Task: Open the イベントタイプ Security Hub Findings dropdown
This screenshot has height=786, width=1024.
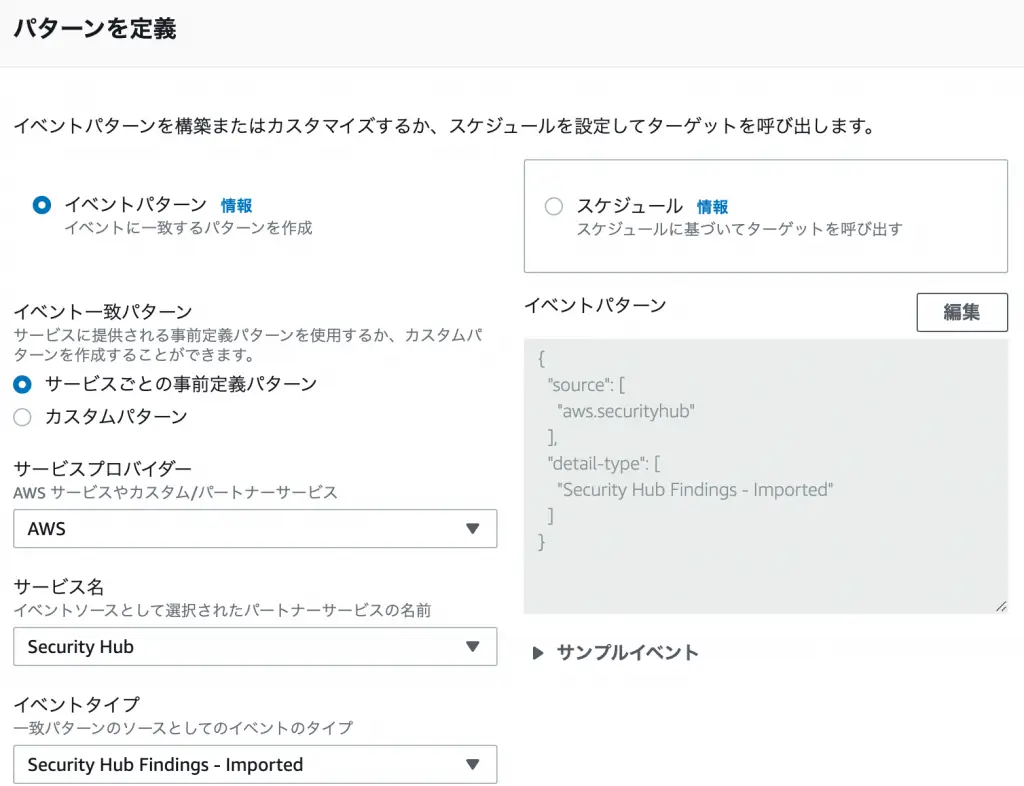Action: [x=255, y=764]
